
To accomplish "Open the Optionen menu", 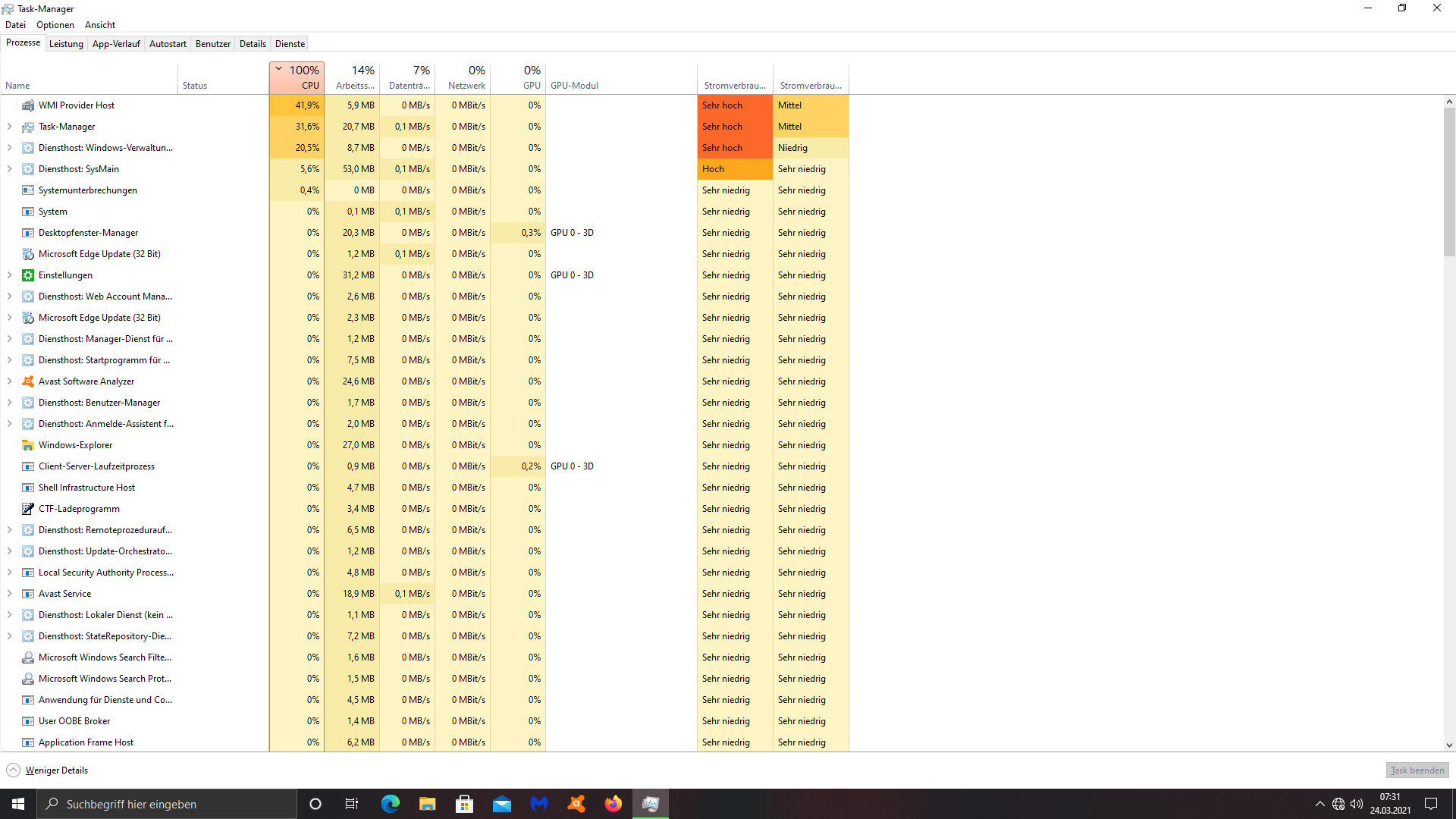I will click(x=55, y=25).
